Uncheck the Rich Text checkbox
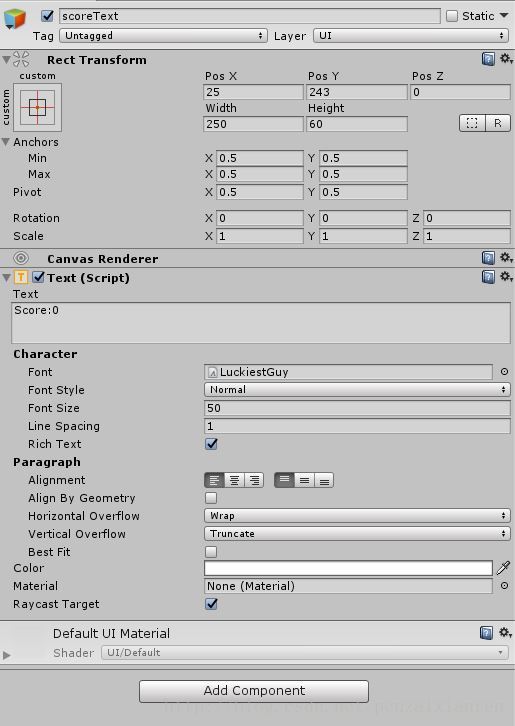Screen dimensions: 515x726 (x=211, y=444)
